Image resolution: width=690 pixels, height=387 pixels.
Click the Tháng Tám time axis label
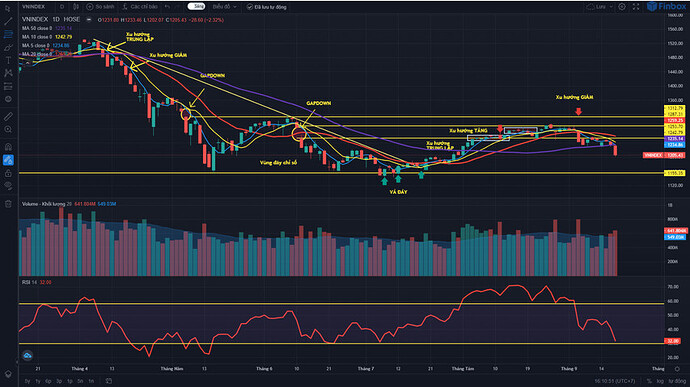coord(462,369)
